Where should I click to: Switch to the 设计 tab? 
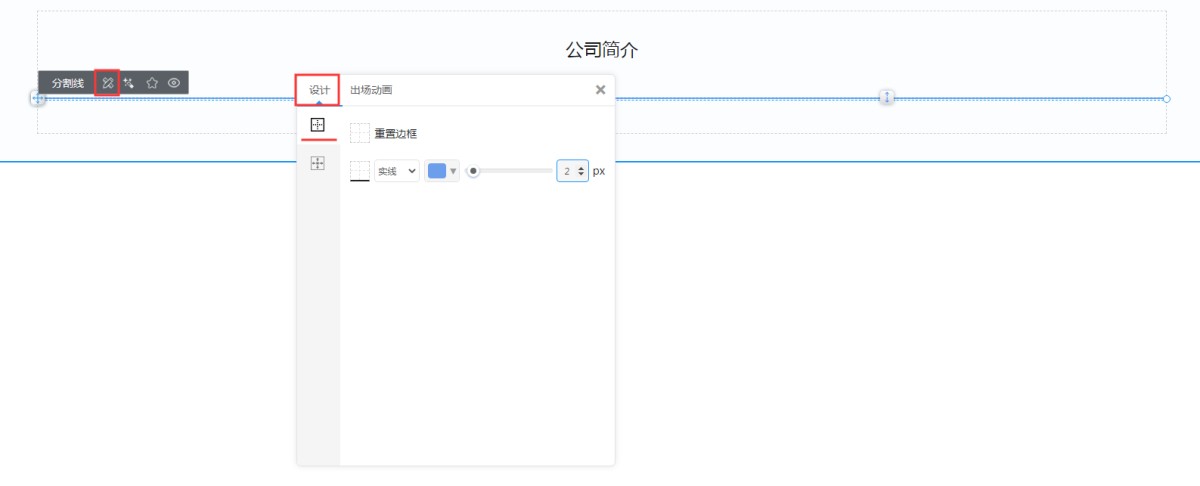[x=319, y=90]
